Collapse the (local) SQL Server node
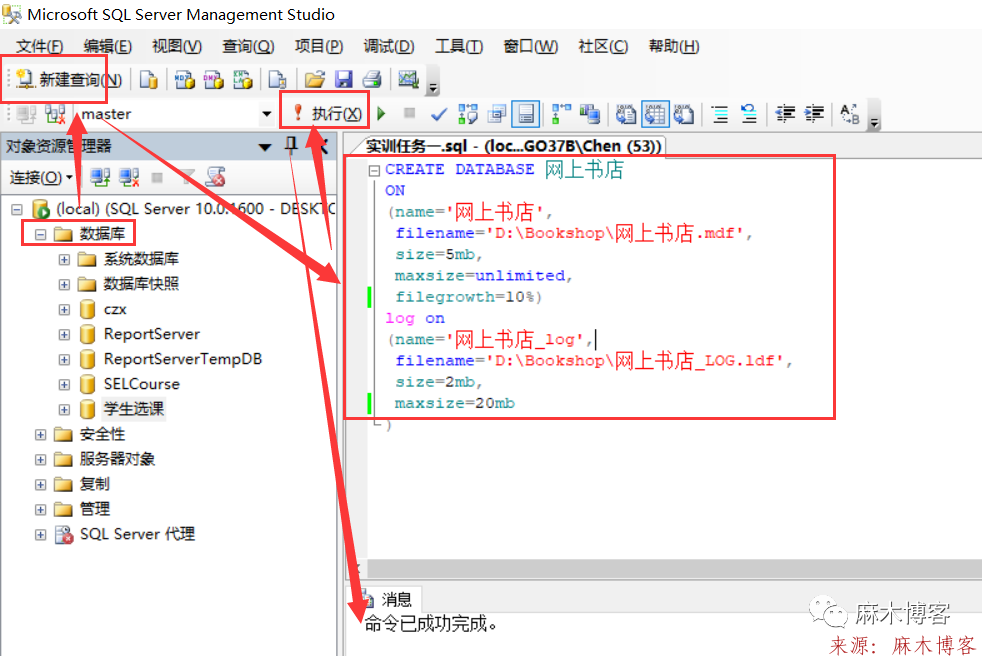This screenshot has width=982, height=656. pos(18,209)
